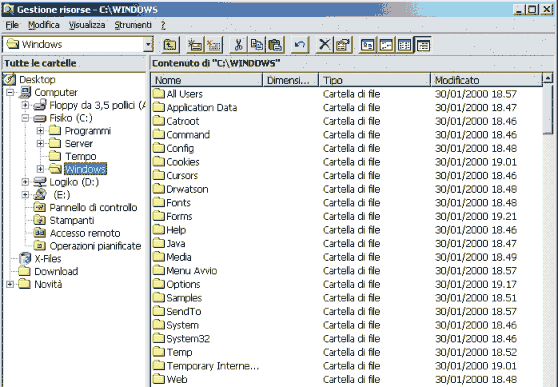Click the Copy toolbar icon
This screenshot has height=387, width=558.
257,45
